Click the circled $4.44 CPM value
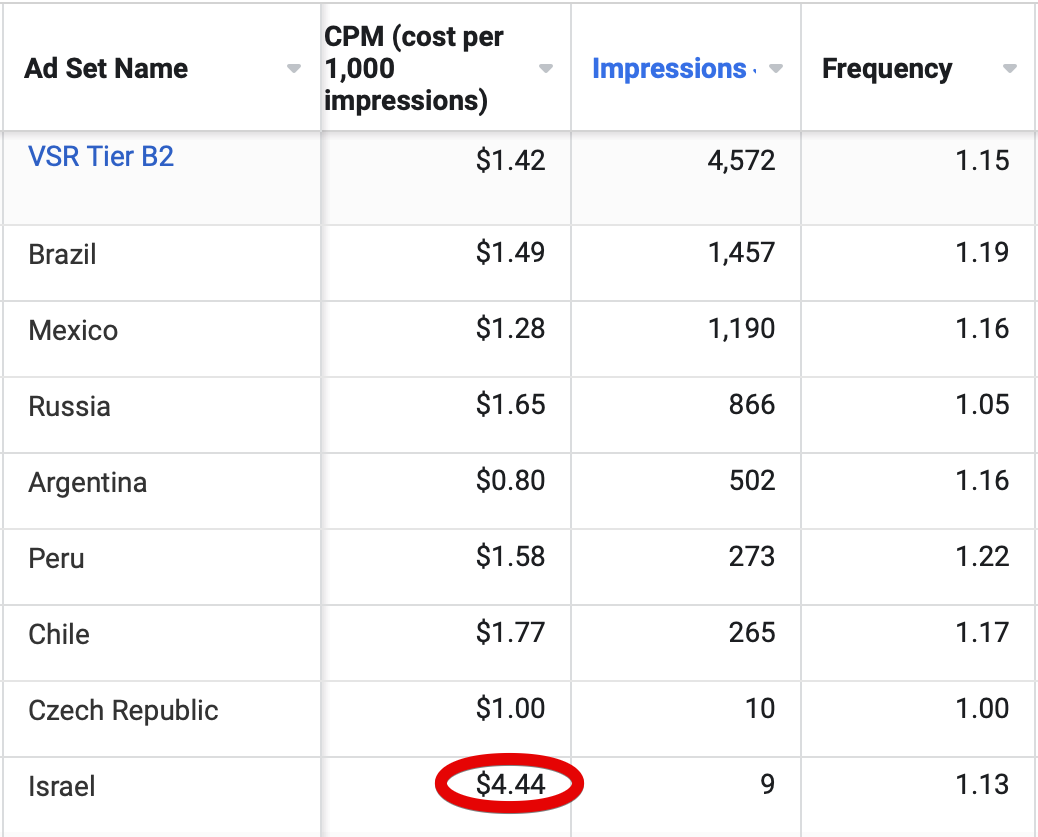 click(510, 785)
